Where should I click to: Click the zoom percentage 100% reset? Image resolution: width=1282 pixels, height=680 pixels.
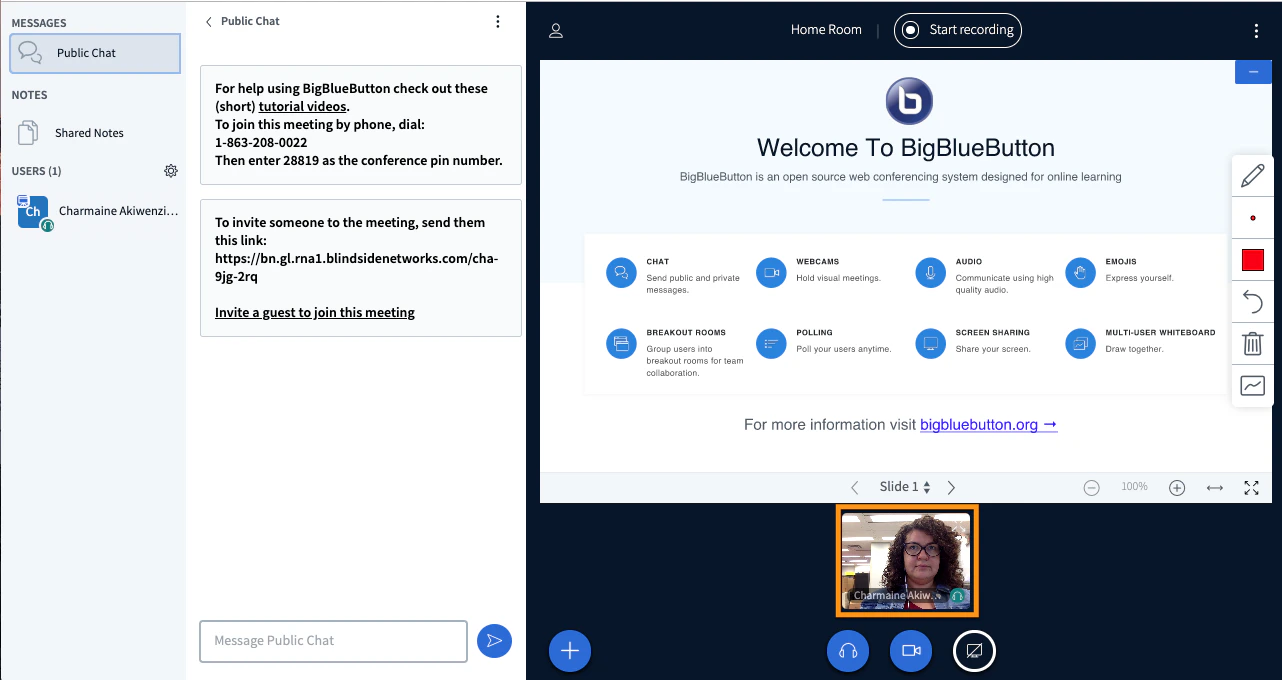(x=1134, y=487)
